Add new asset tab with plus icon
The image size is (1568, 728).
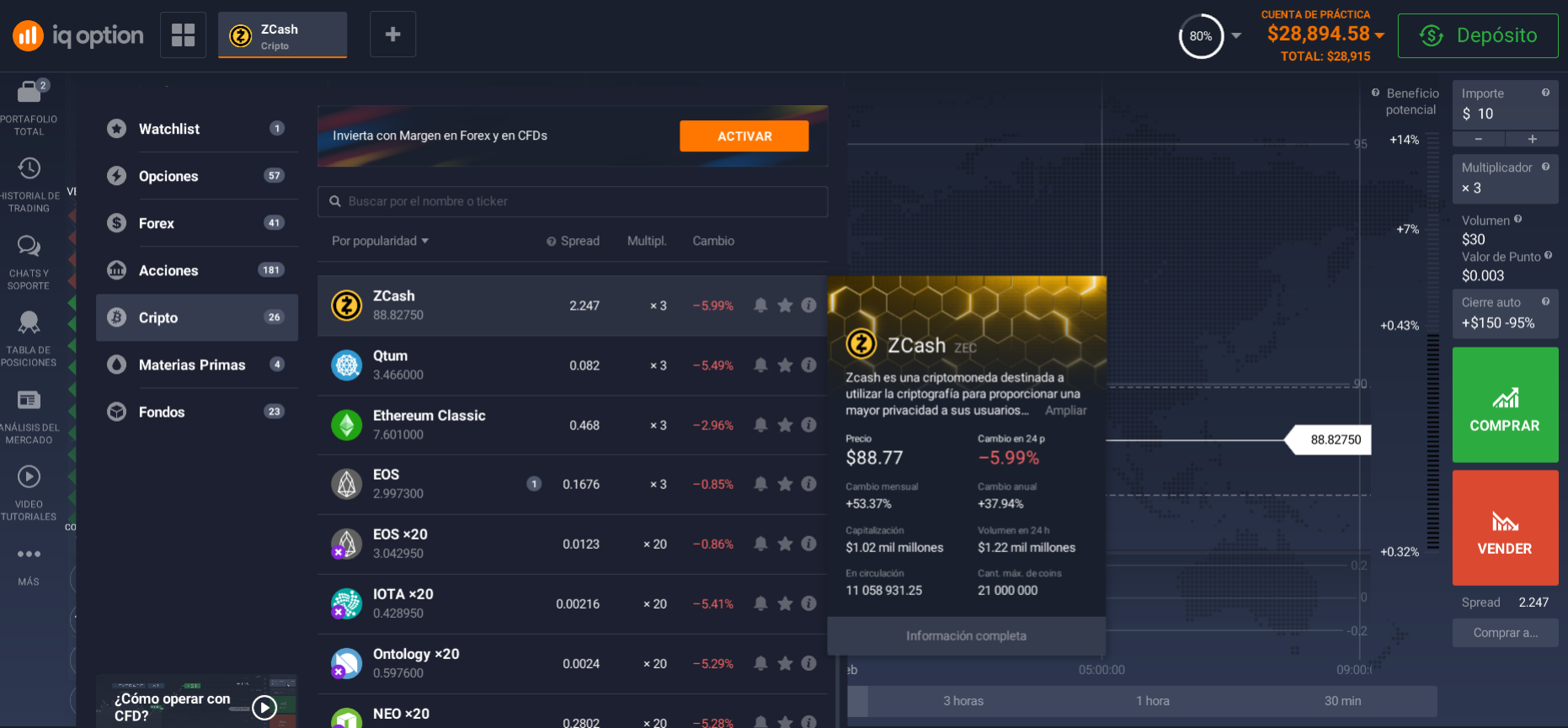[x=392, y=35]
